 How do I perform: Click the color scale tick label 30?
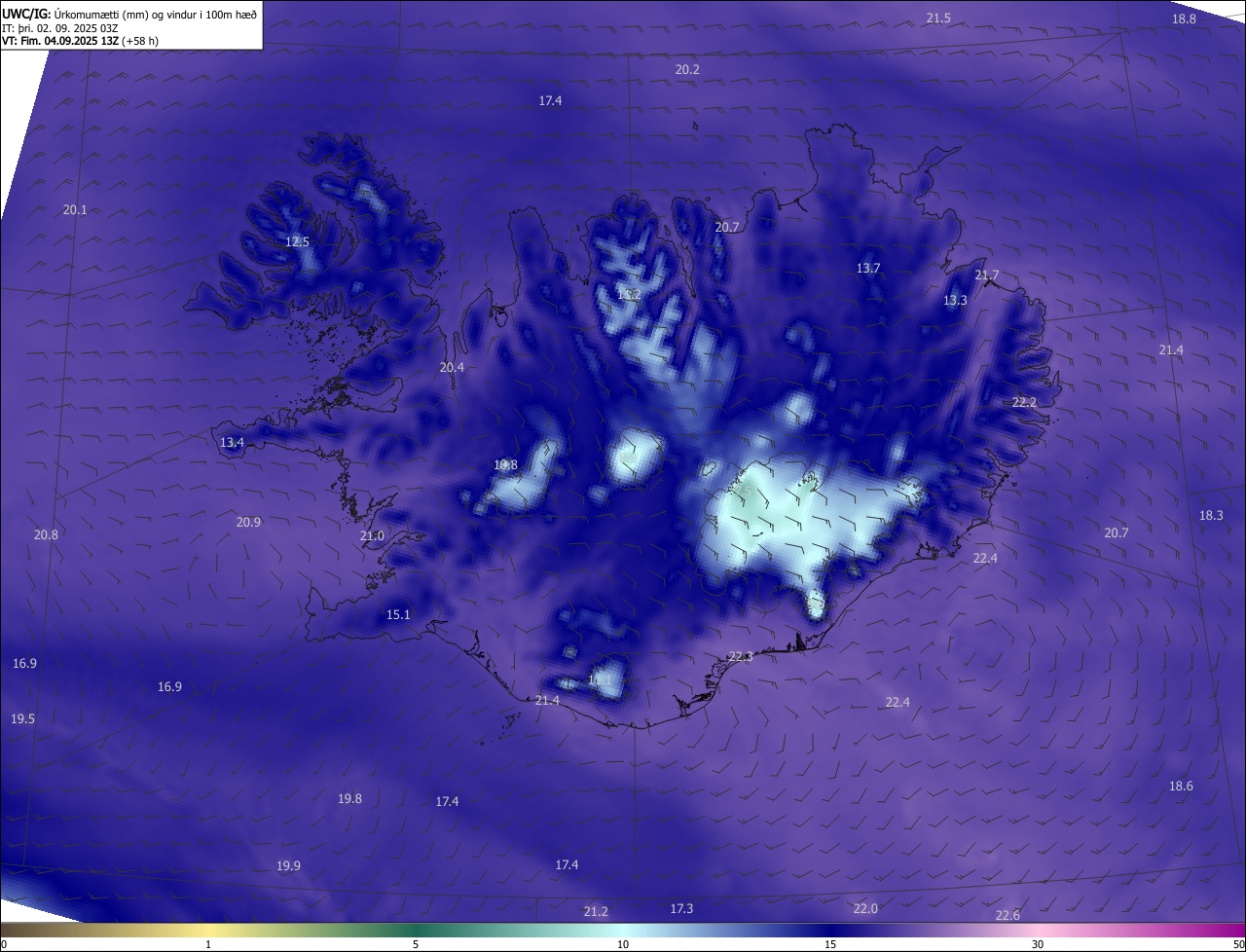click(x=1038, y=944)
